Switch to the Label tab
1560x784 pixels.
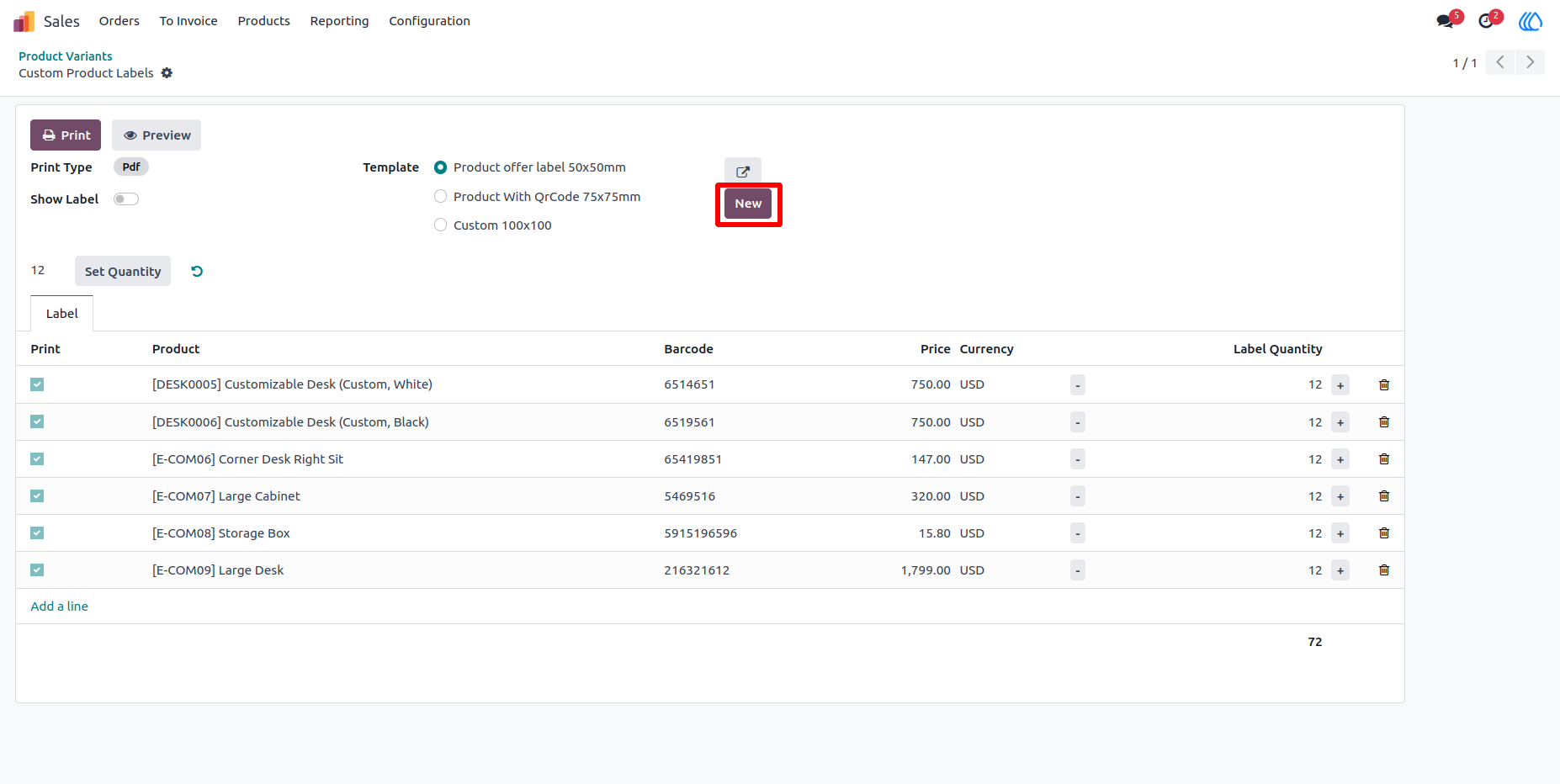pyautogui.click(x=62, y=314)
